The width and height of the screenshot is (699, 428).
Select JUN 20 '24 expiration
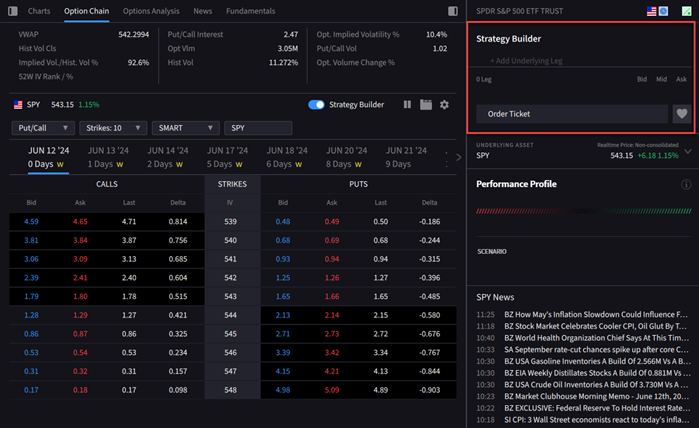coord(346,157)
